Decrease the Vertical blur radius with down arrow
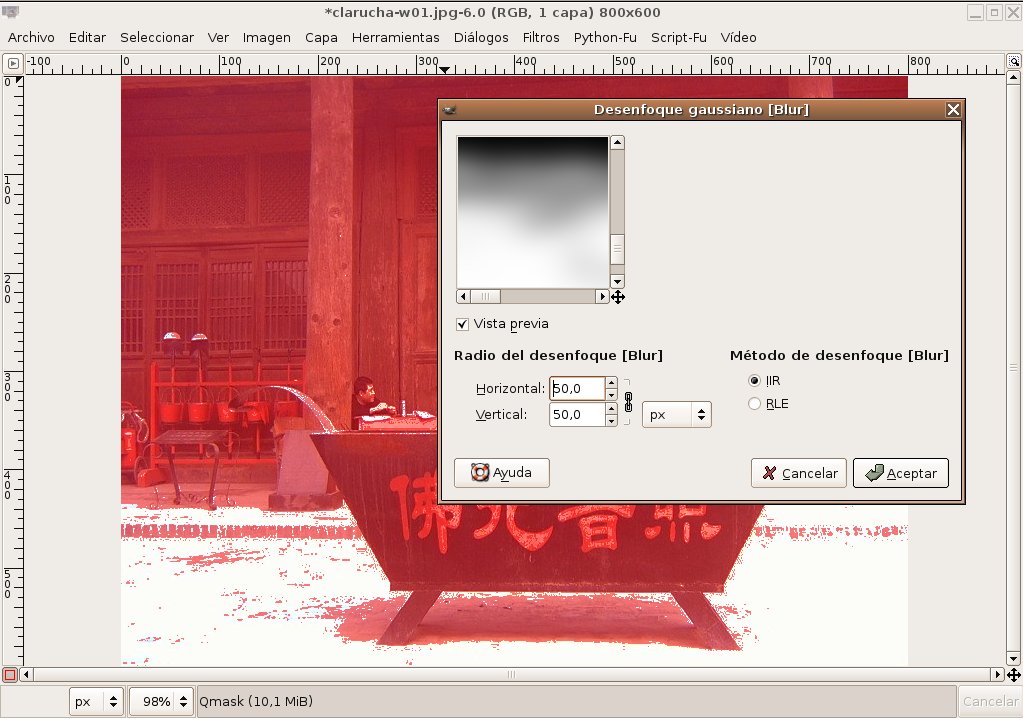 611,421
